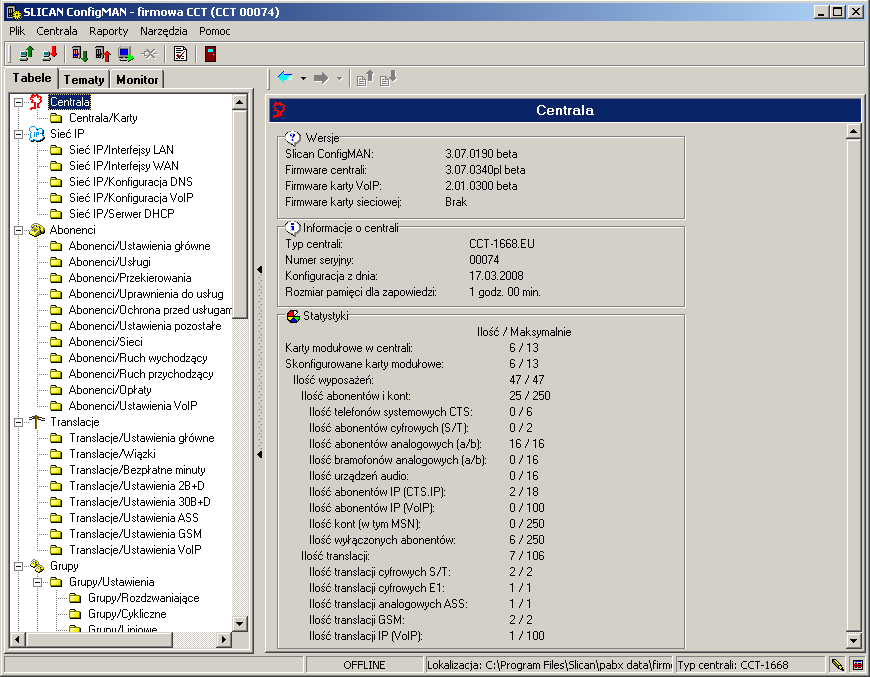Screen dimensions: 870x677
Task: Collapse the Grupy/Ustawienia subfolder node
Action: pos(37,582)
